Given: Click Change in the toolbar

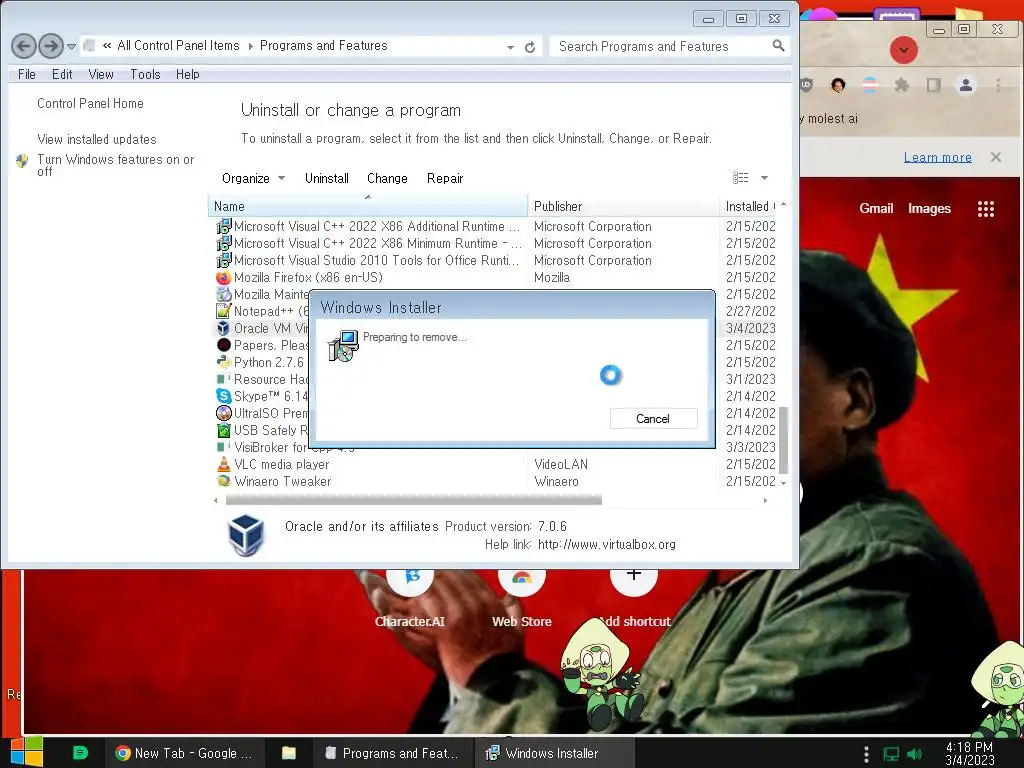Looking at the screenshot, I should point(387,178).
